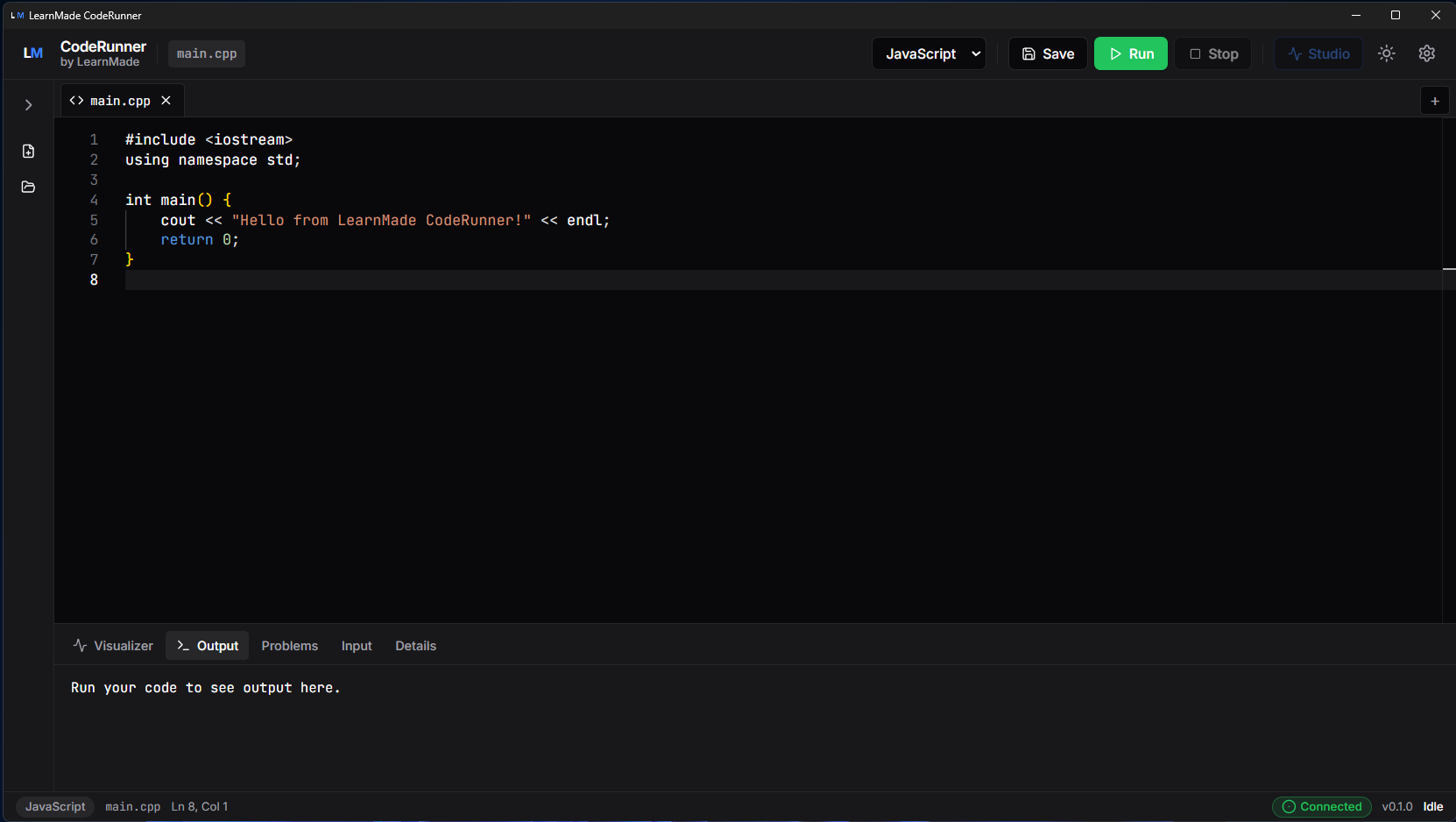This screenshot has width=1456, height=822.
Task: Open Studio mode
Action: coord(1318,53)
